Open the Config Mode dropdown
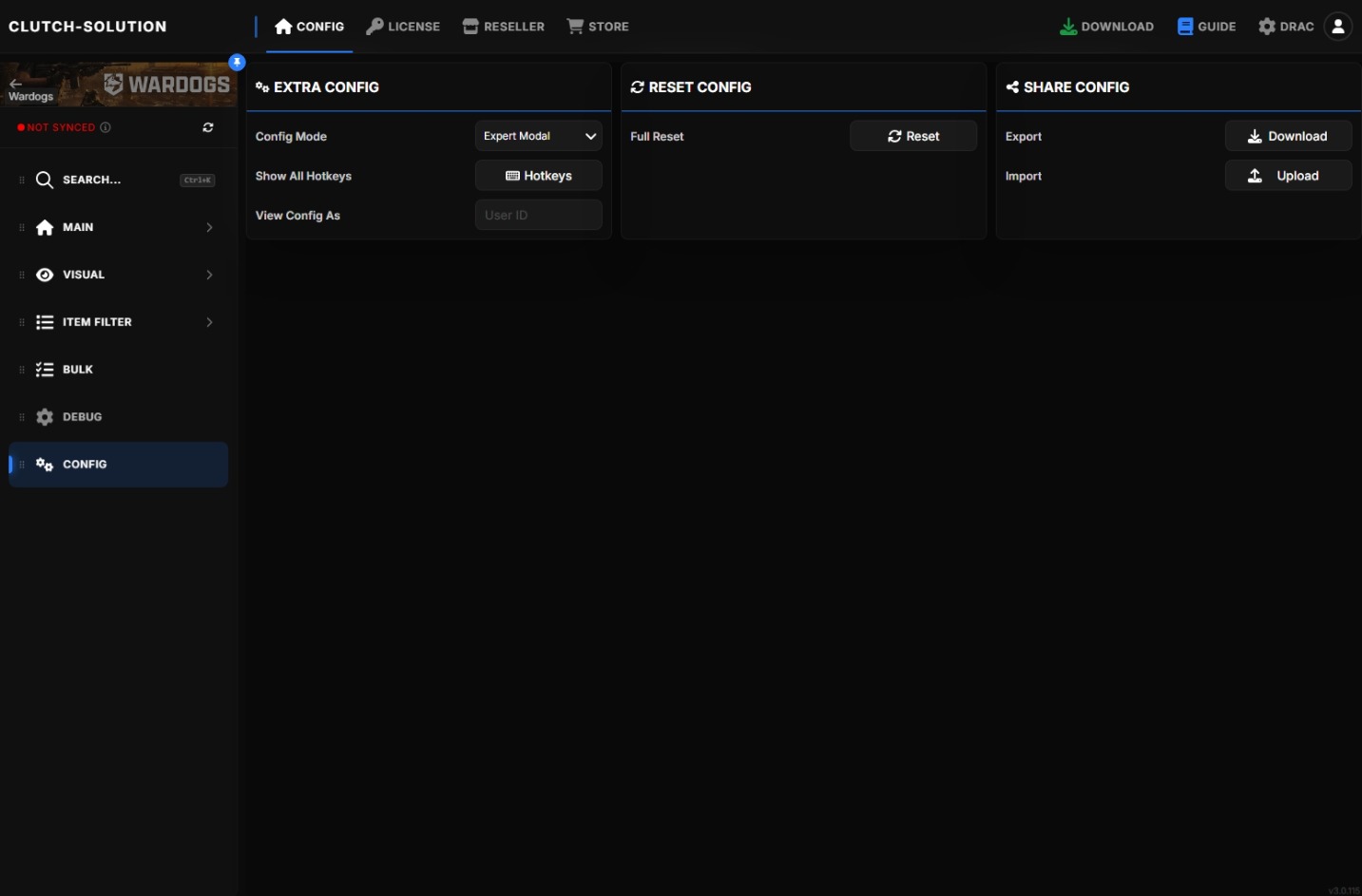Viewport: 1362px width, 896px height. coord(539,136)
